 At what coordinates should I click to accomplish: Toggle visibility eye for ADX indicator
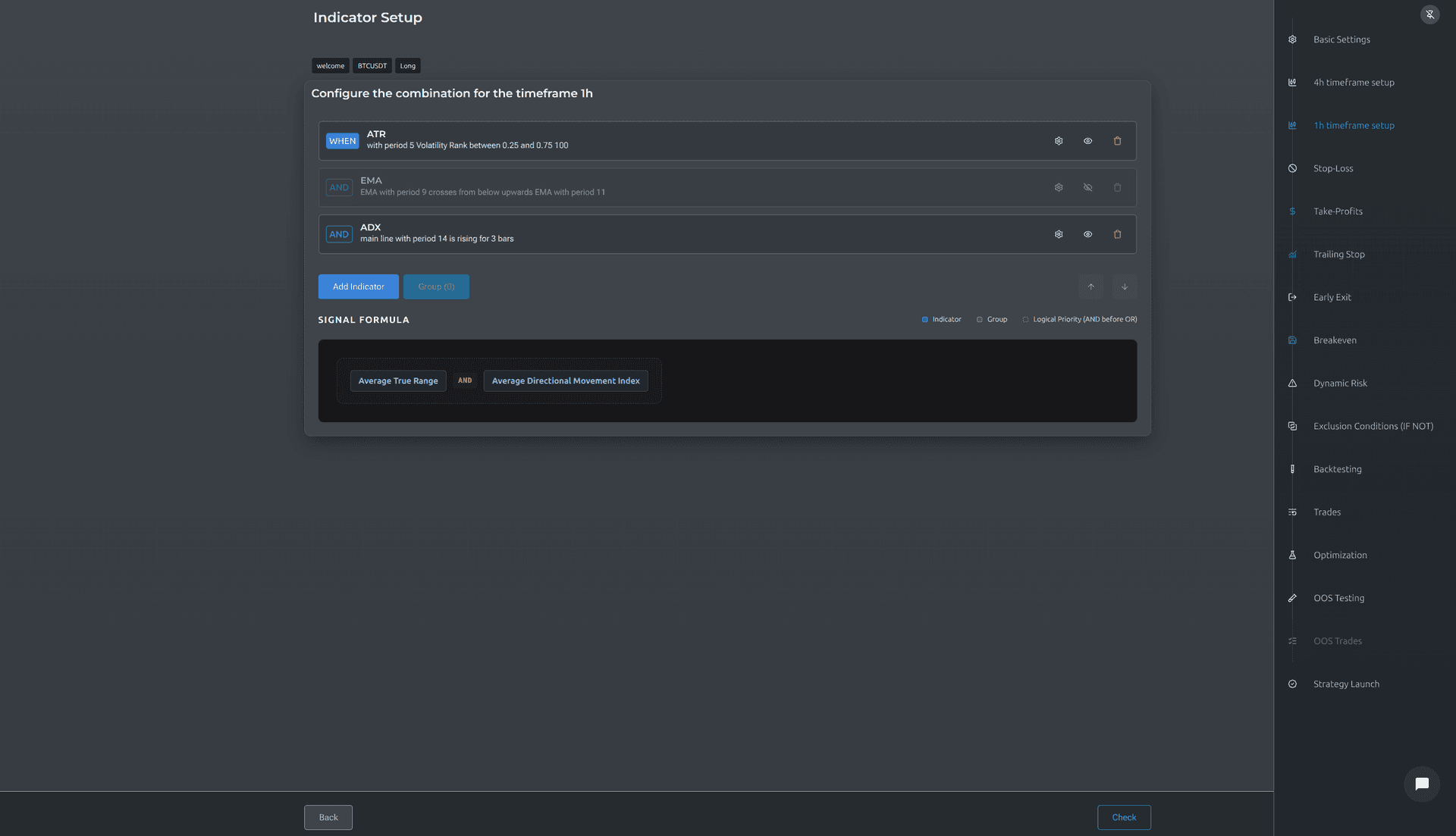pos(1087,234)
